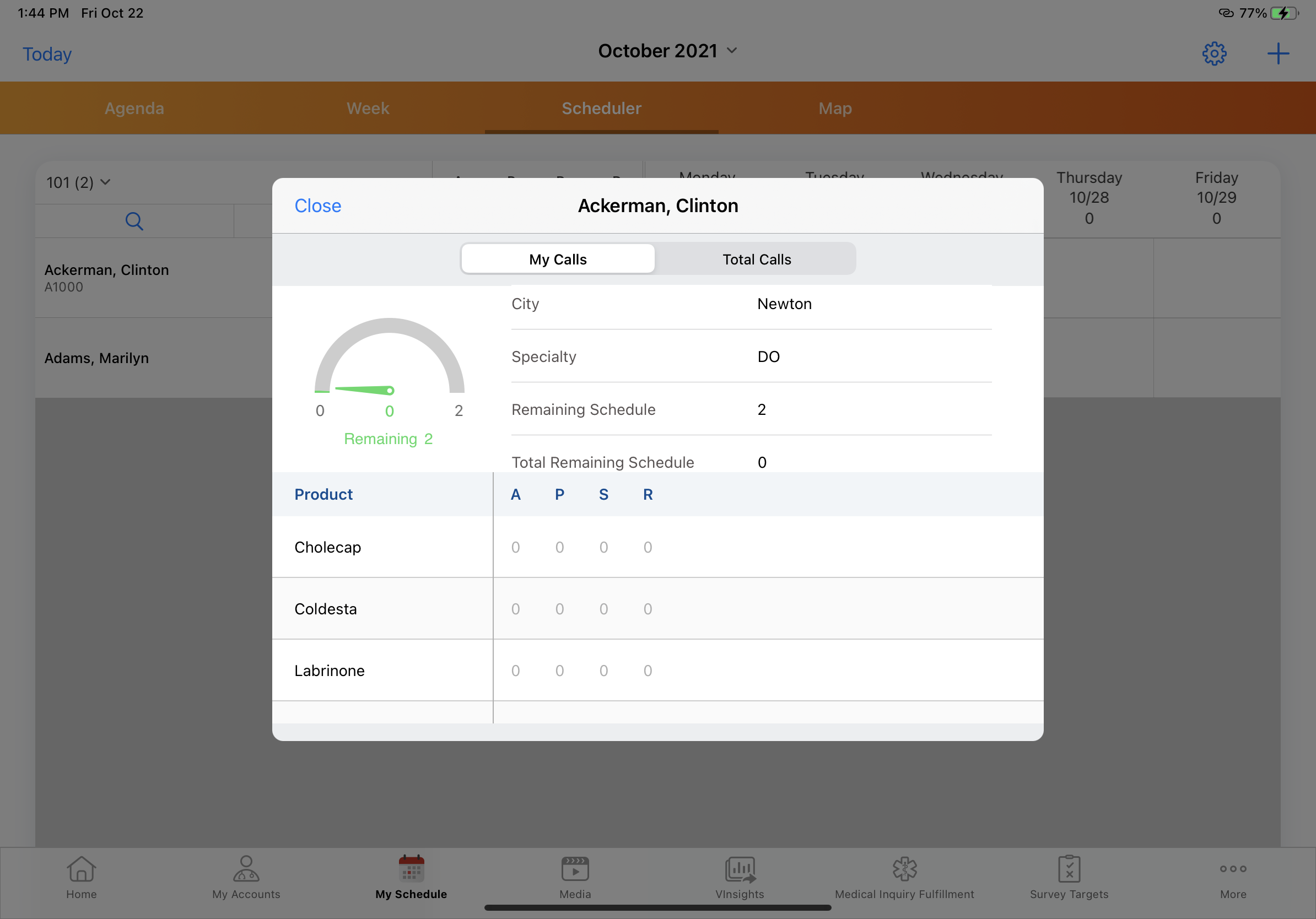Click the green gauge needle indicator
Screen dimensions: 1316x919
(364, 390)
